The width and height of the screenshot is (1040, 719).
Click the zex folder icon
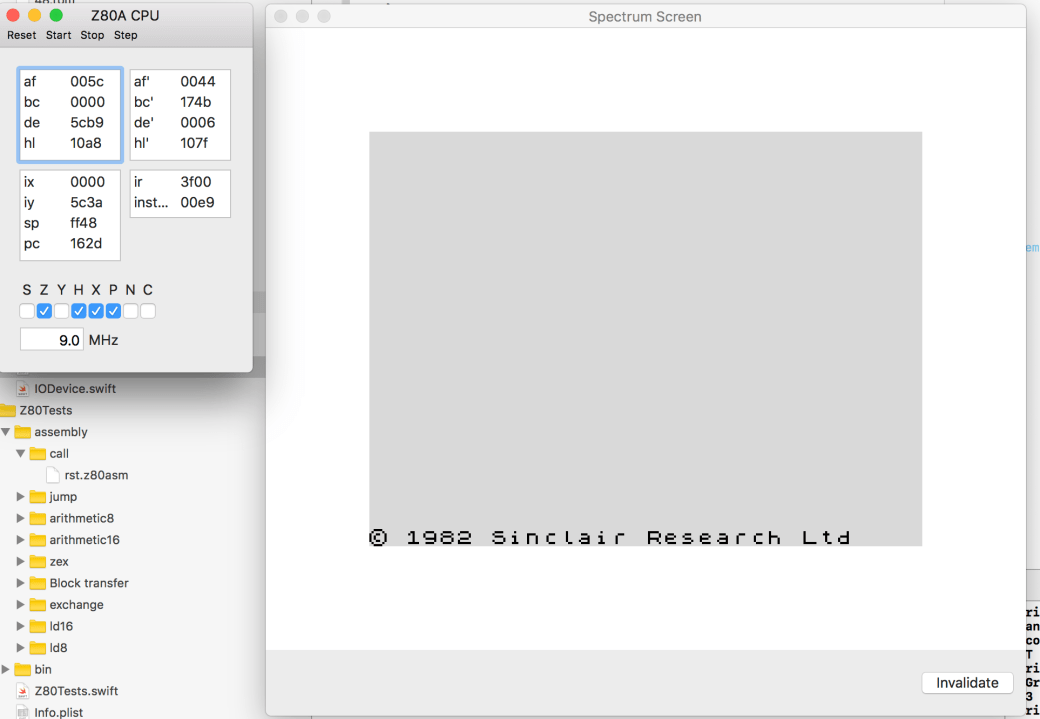38,561
